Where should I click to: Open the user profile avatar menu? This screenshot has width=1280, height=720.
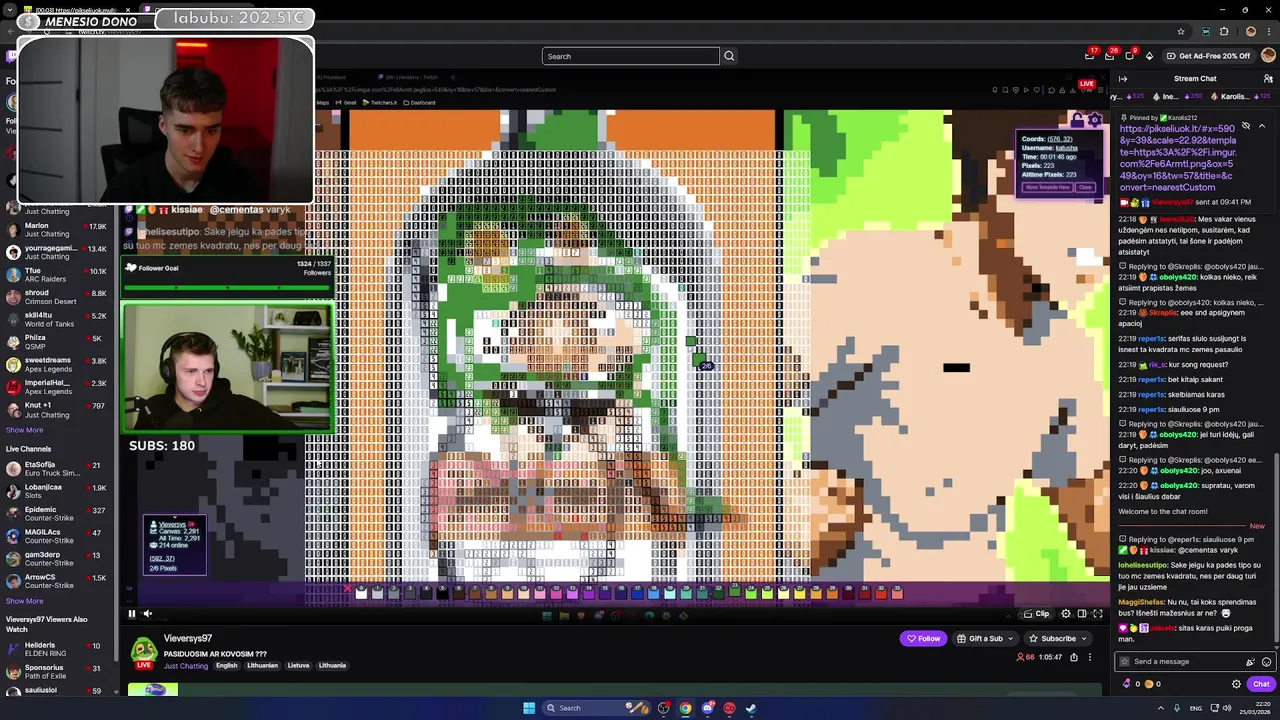point(1268,56)
